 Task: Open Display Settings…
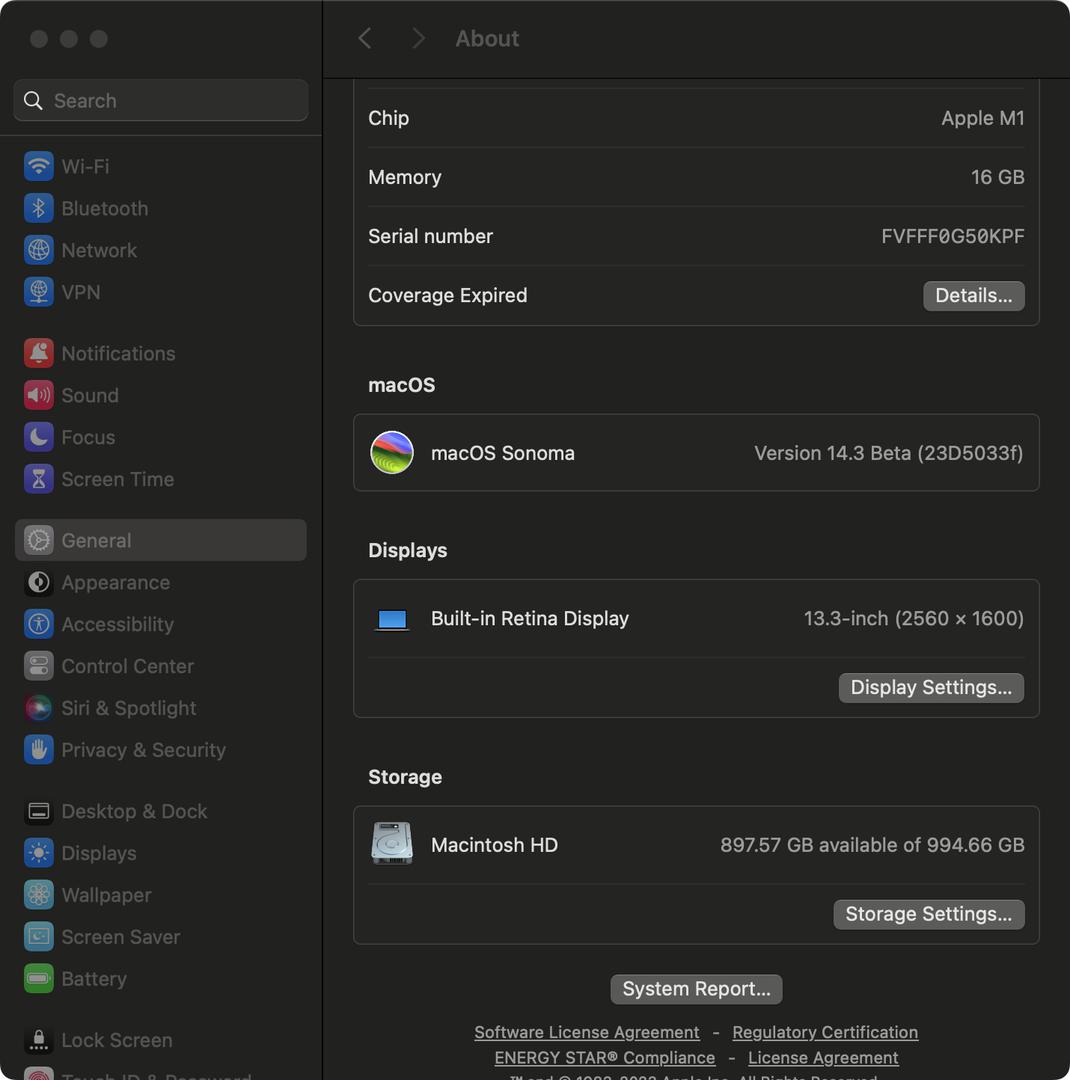(x=931, y=687)
